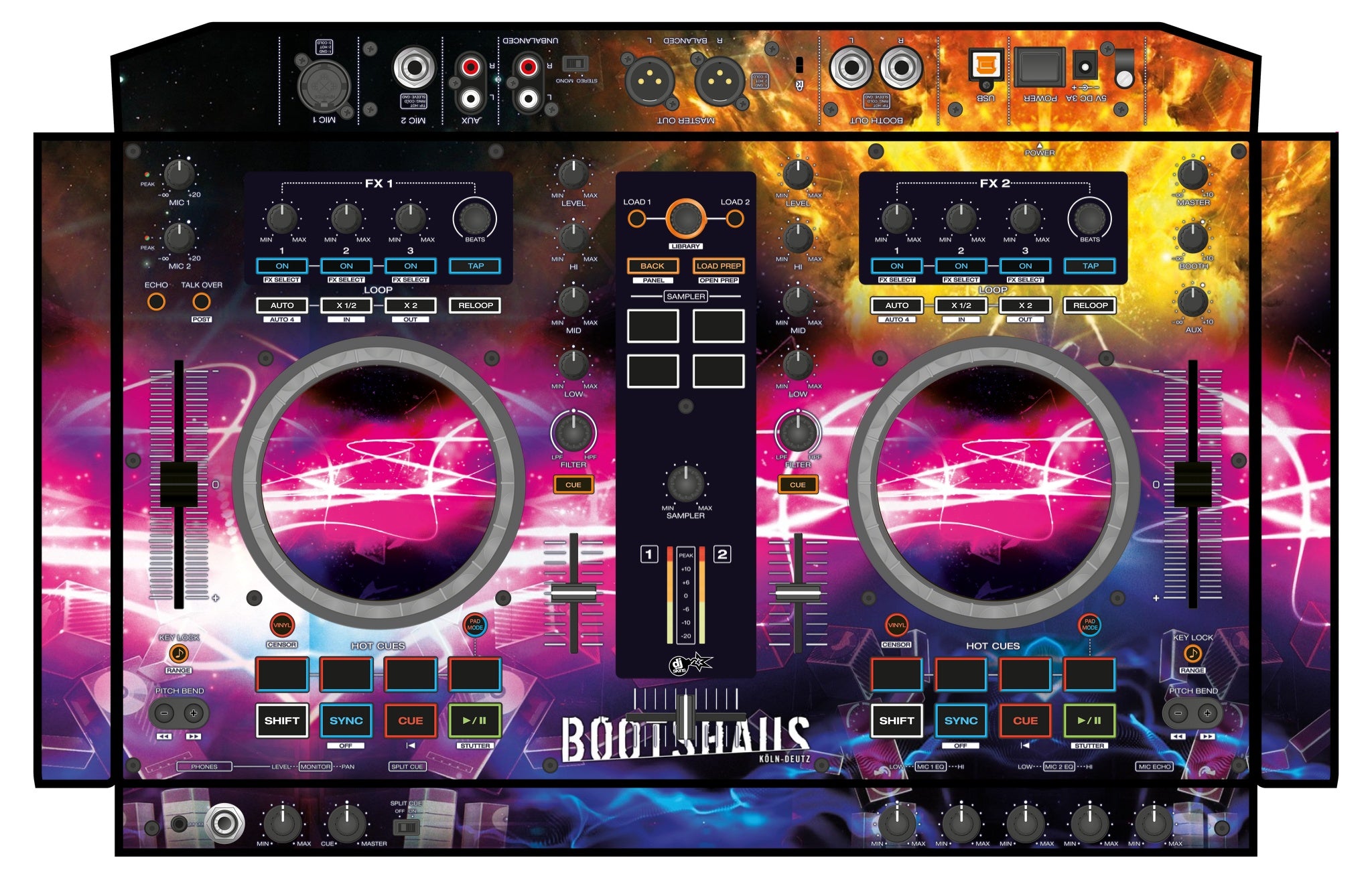Viewport: 1372px width, 878px height.
Task: Click the LOAD 2 round button
Action: click(735, 218)
